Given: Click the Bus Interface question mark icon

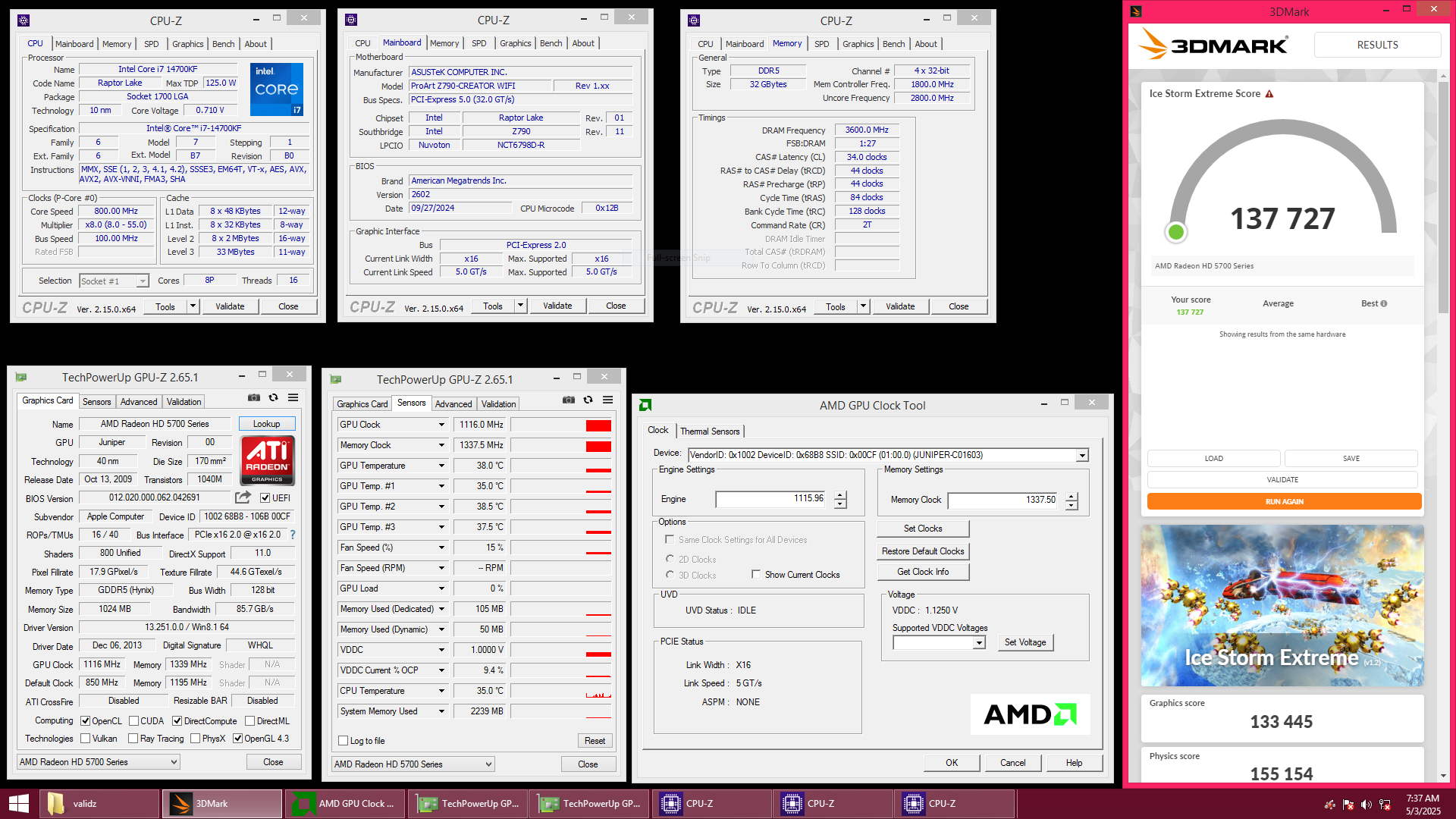Looking at the screenshot, I should (x=293, y=535).
